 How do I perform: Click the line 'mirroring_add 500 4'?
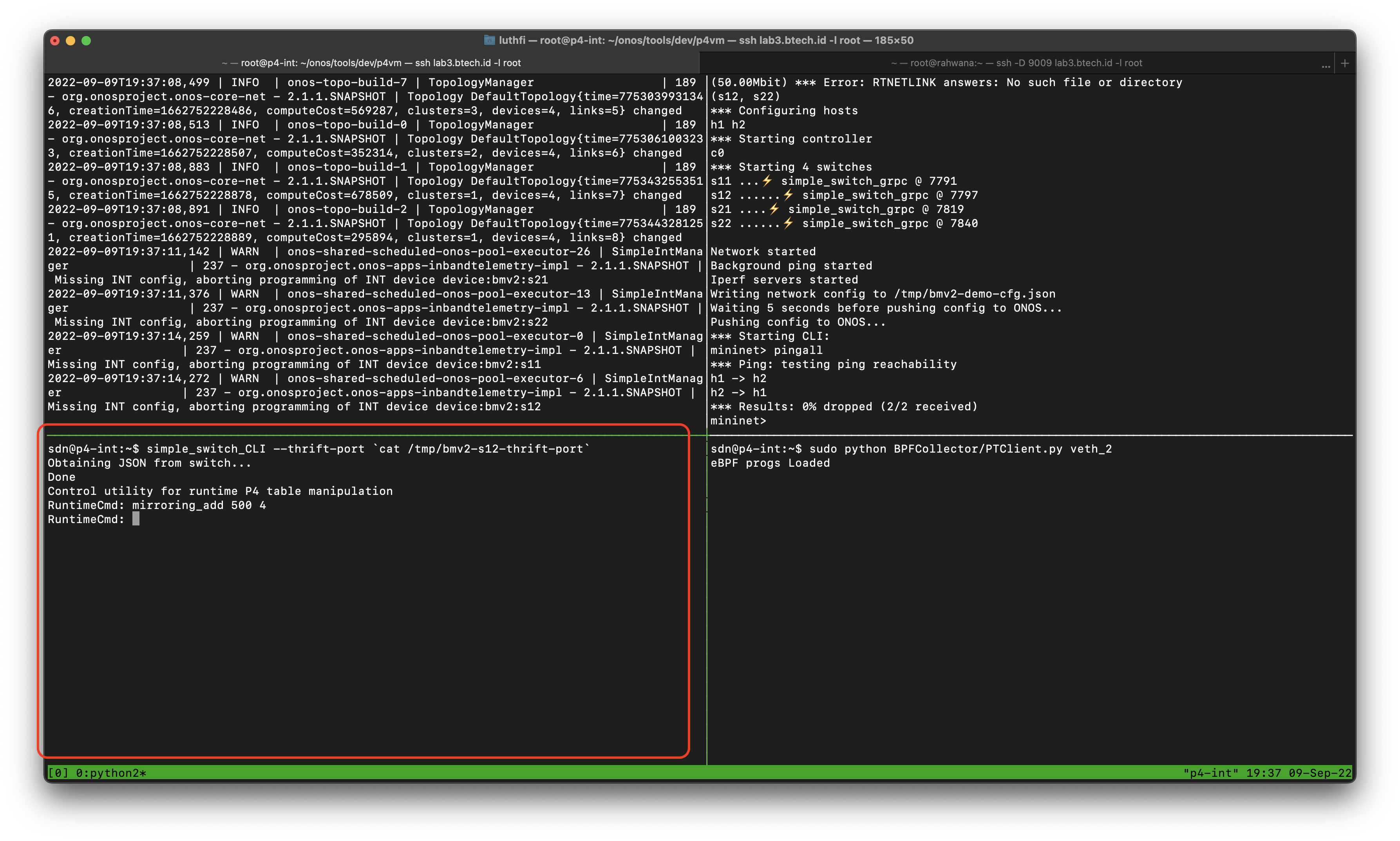click(x=199, y=505)
